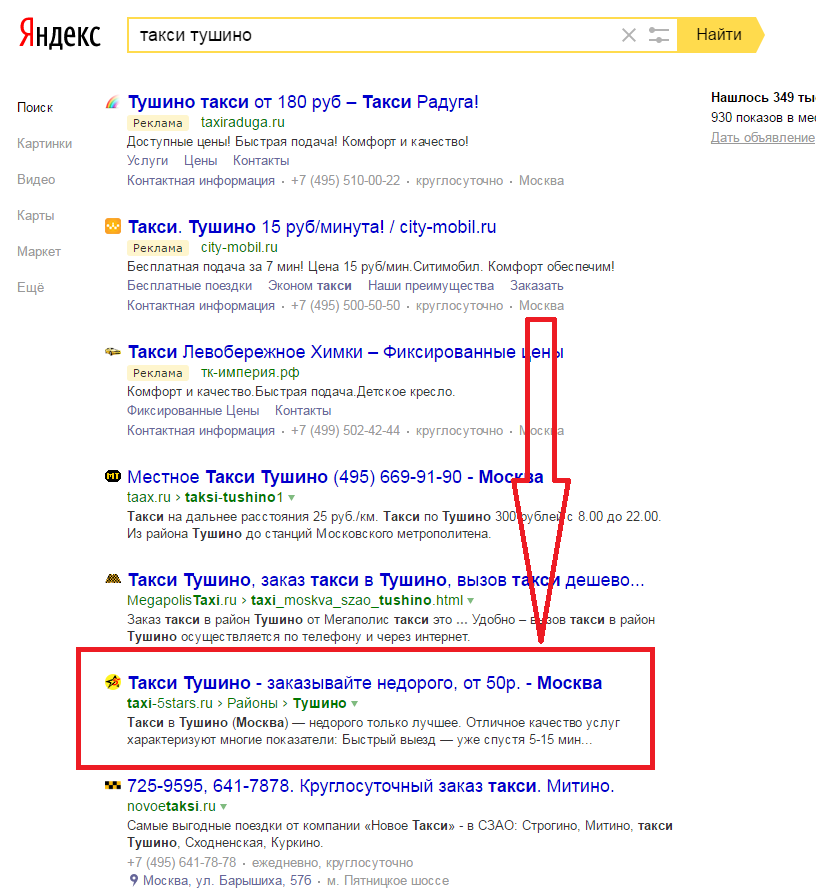Viewport: 816px width, 894px height.
Task: Select the Поиск tab in sidebar
Action: (x=35, y=107)
